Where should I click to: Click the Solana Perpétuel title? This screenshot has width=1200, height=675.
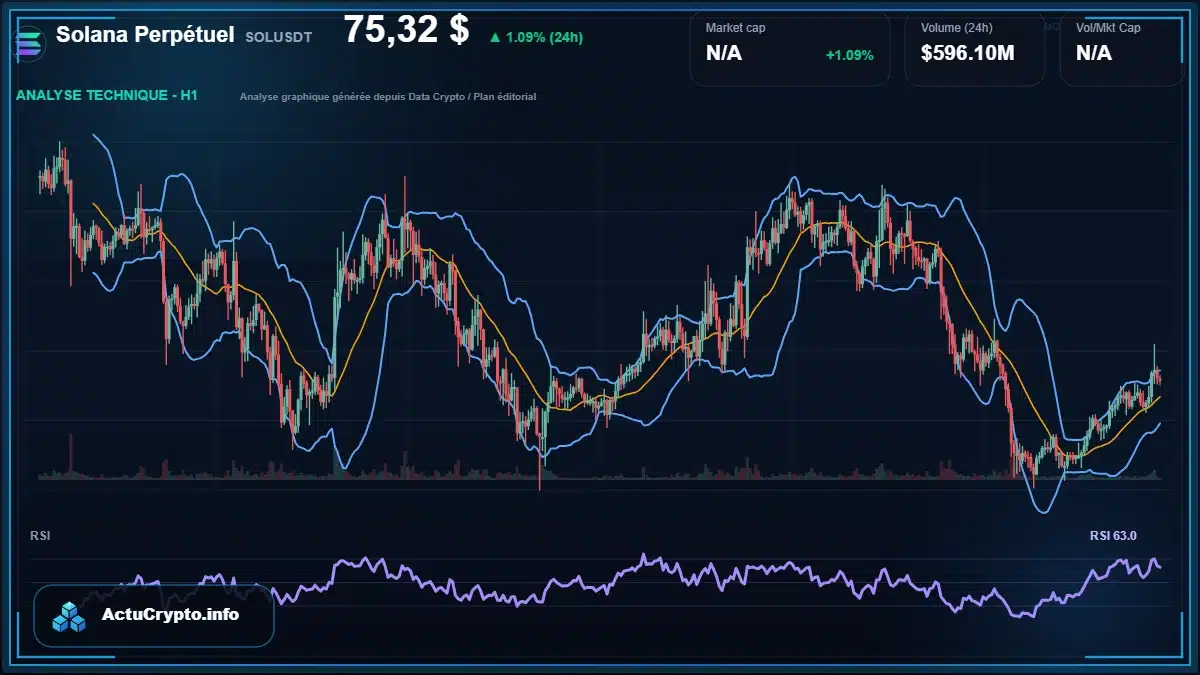(146, 35)
